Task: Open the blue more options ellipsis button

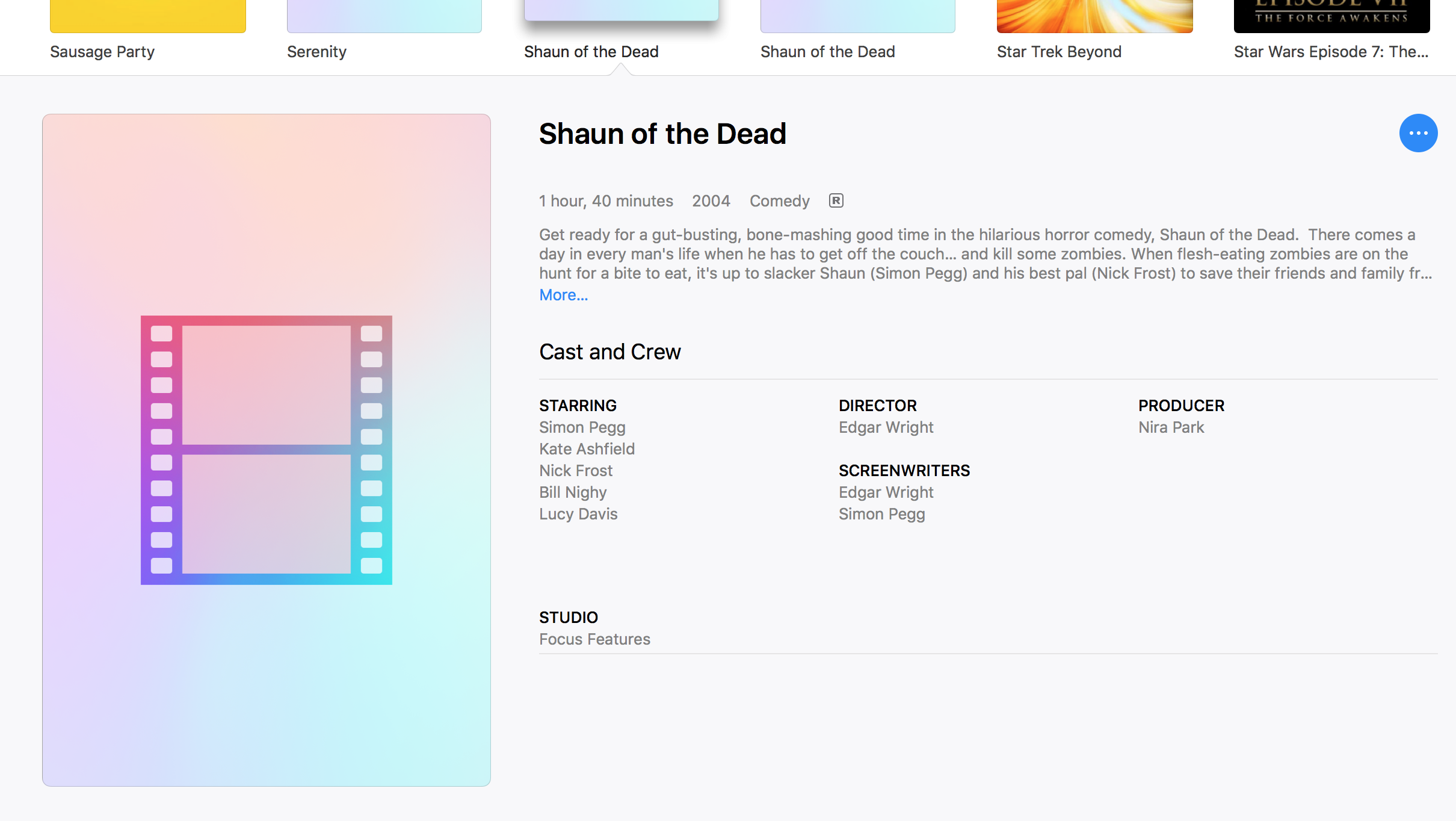Action: [1417, 133]
